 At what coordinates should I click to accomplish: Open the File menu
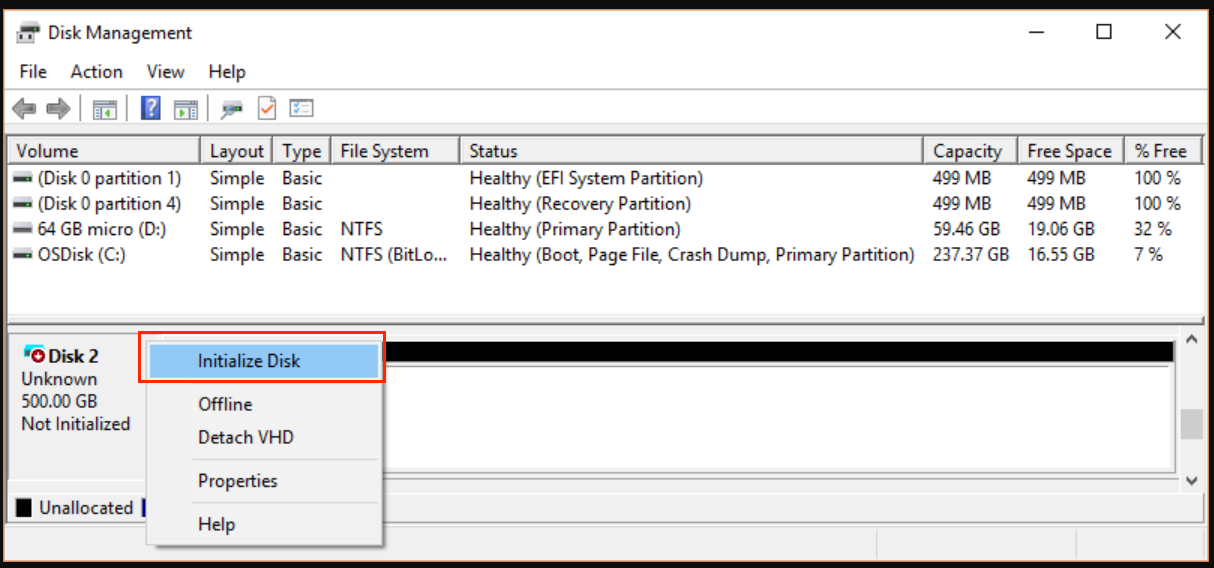(x=33, y=72)
